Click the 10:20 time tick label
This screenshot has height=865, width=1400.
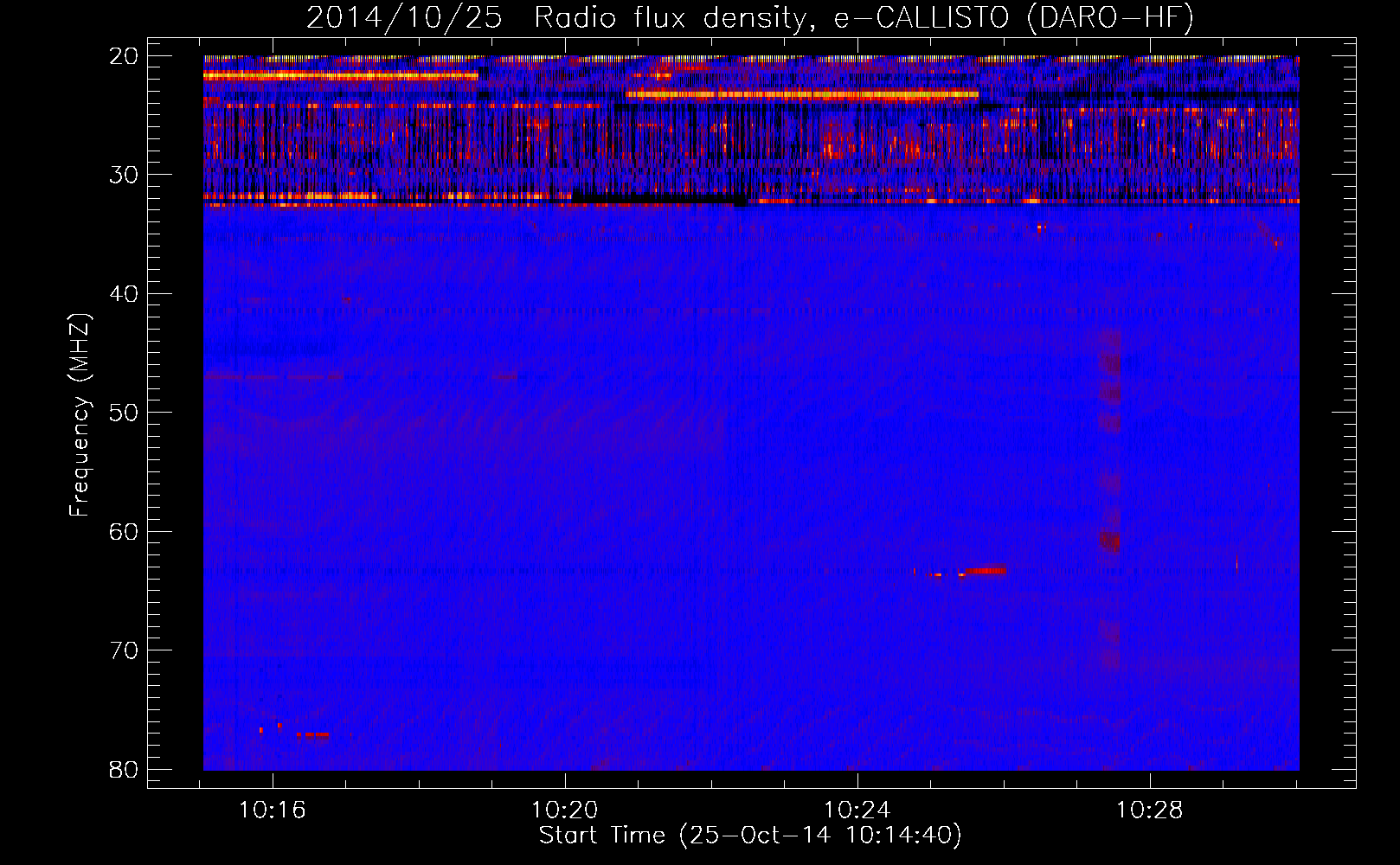tap(565, 811)
